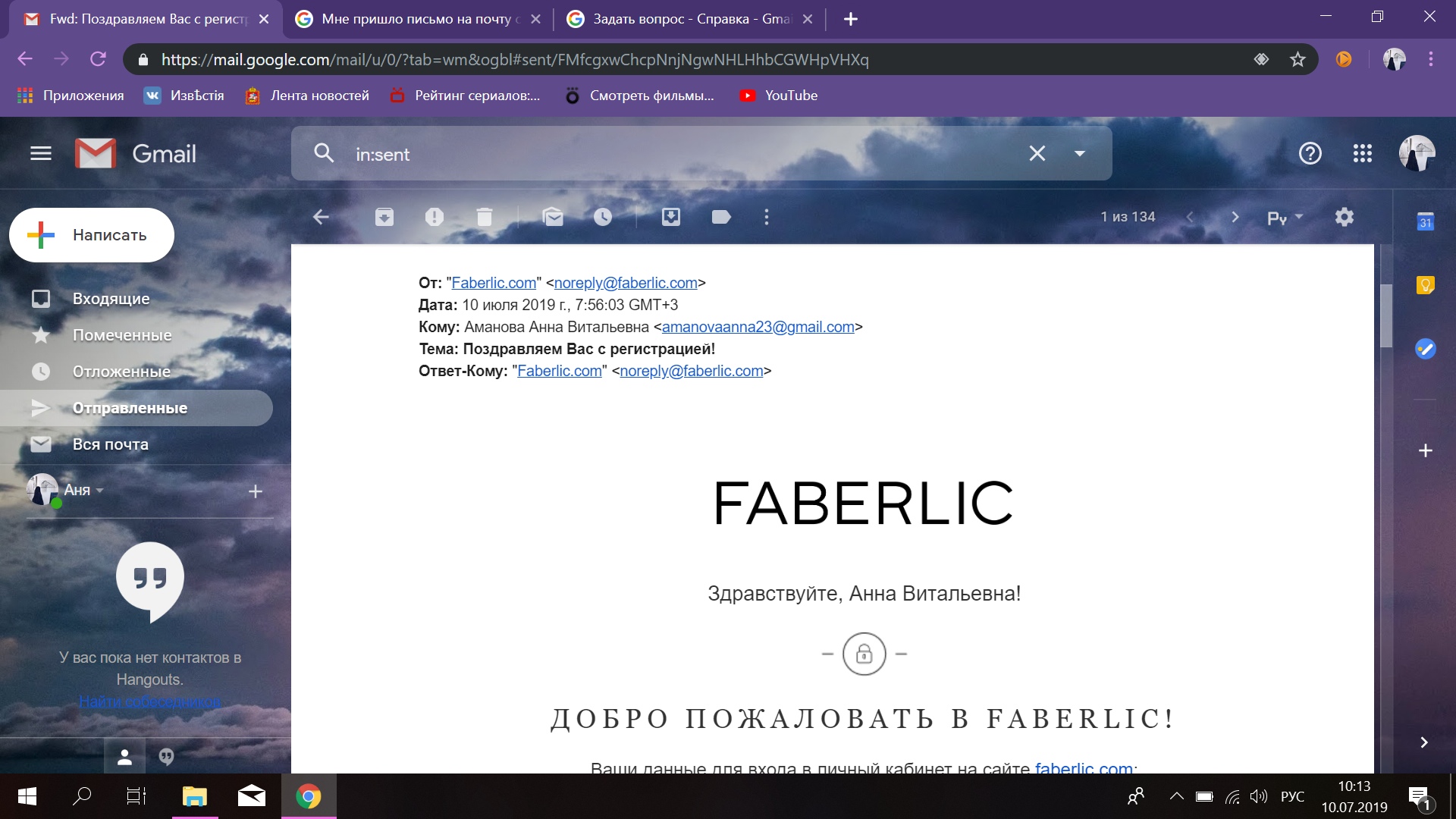Switch to Hangouts contacts tab icon
1456x819 pixels.
[125, 757]
